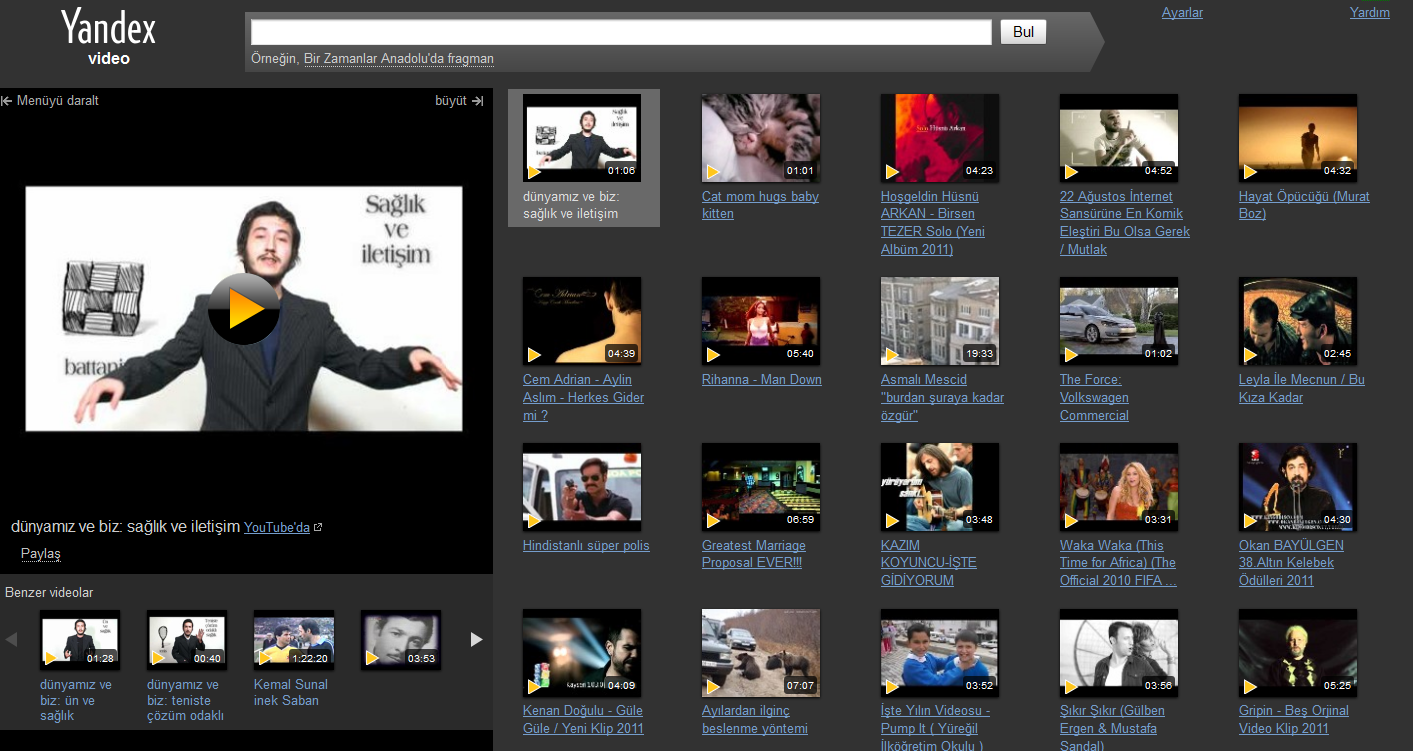Screen dimensions: 1413x751
Task: Click the Bul search button
Action: point(1023,32)
